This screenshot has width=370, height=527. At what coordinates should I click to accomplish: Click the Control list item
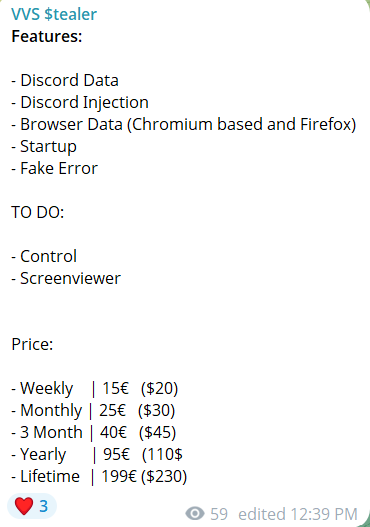(x=44, y=256)
